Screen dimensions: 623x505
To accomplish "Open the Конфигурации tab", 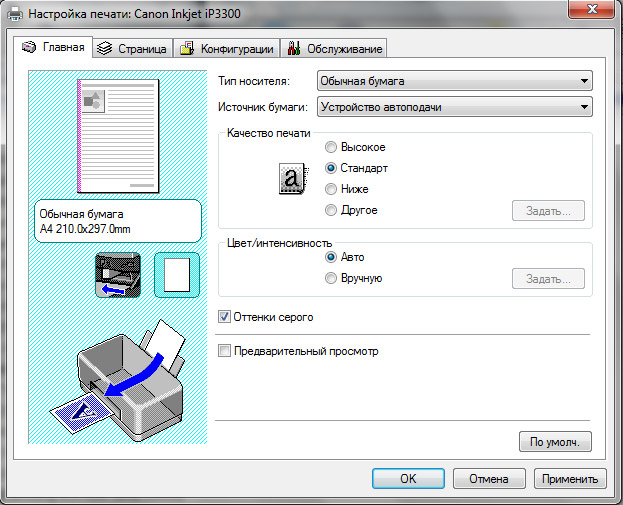I will 226,48.
